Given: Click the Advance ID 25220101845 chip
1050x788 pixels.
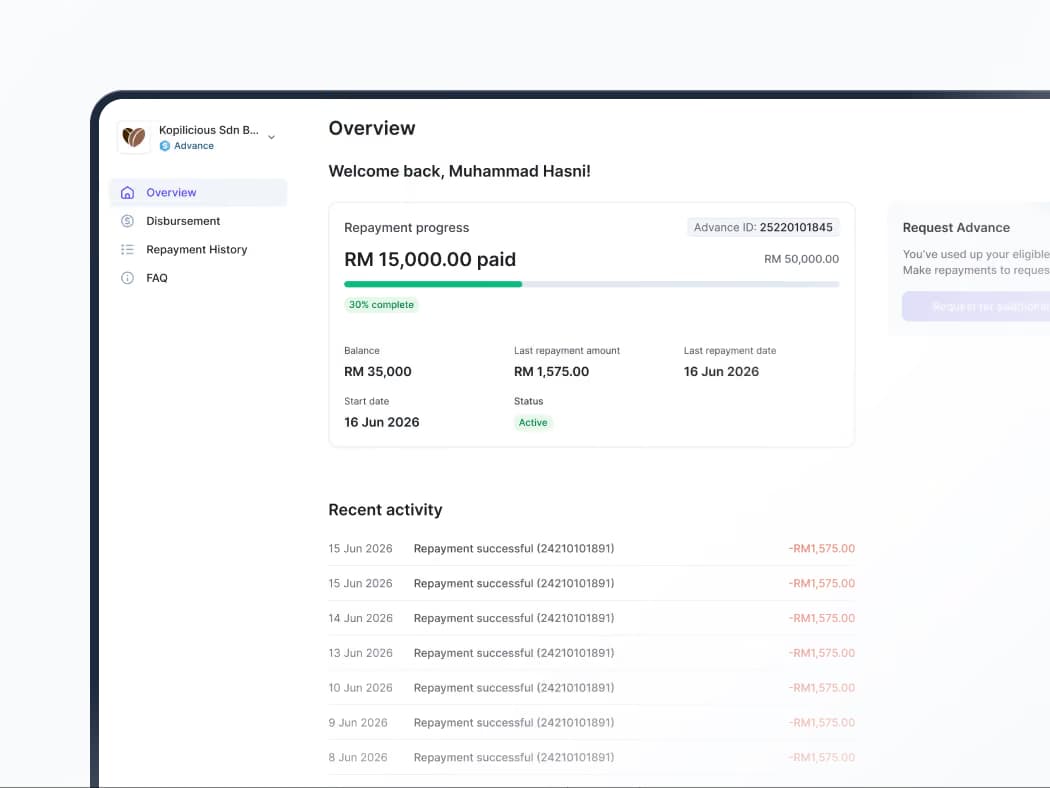Looking at the screenshot, I should (763, 228).
